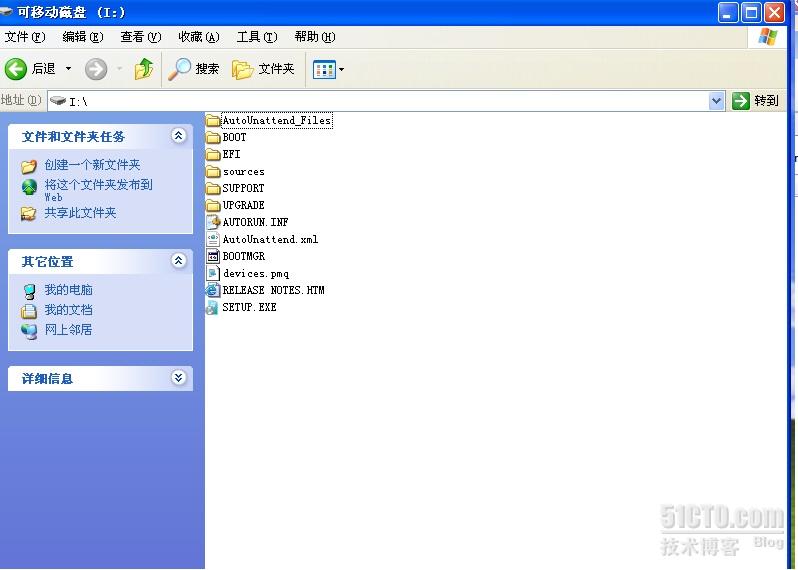Open the 工具(T) menu

pyautogui.click(x=257, y=37)
